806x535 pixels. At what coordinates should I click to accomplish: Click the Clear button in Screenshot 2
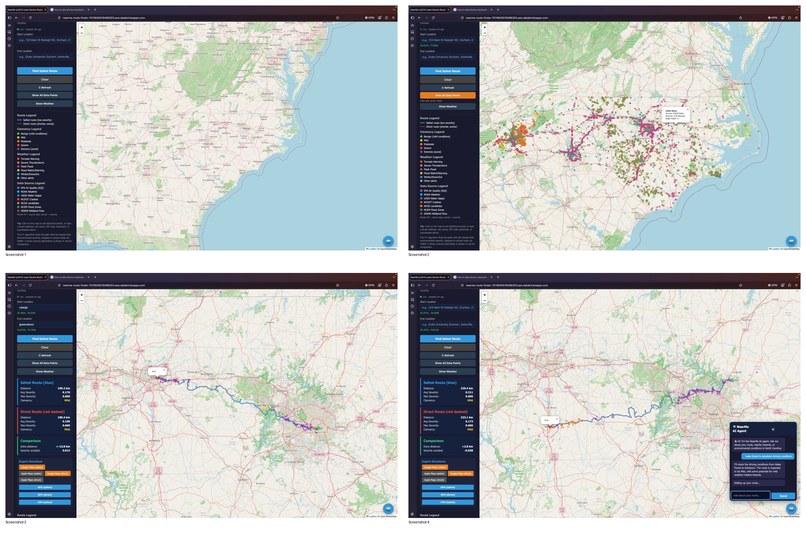448,80
